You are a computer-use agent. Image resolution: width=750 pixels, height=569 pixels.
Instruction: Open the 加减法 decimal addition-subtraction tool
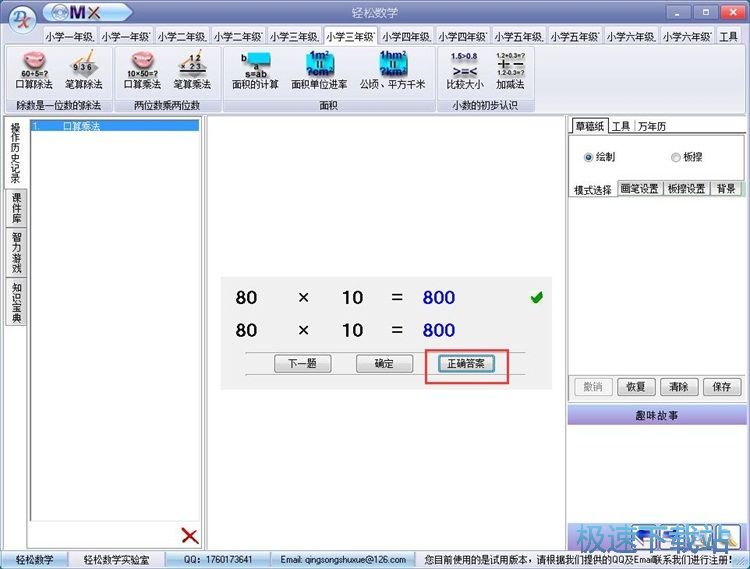click(x=510, y=70)
